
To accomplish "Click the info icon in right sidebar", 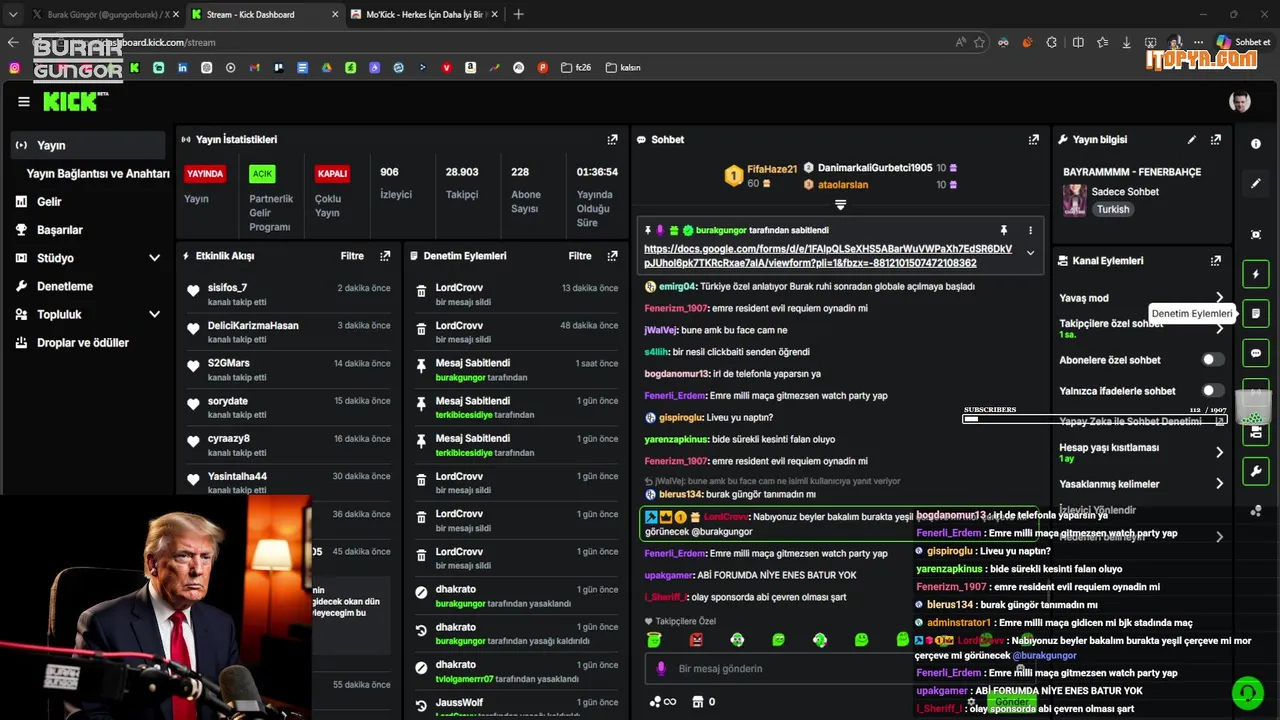I will click(1256, 144).
